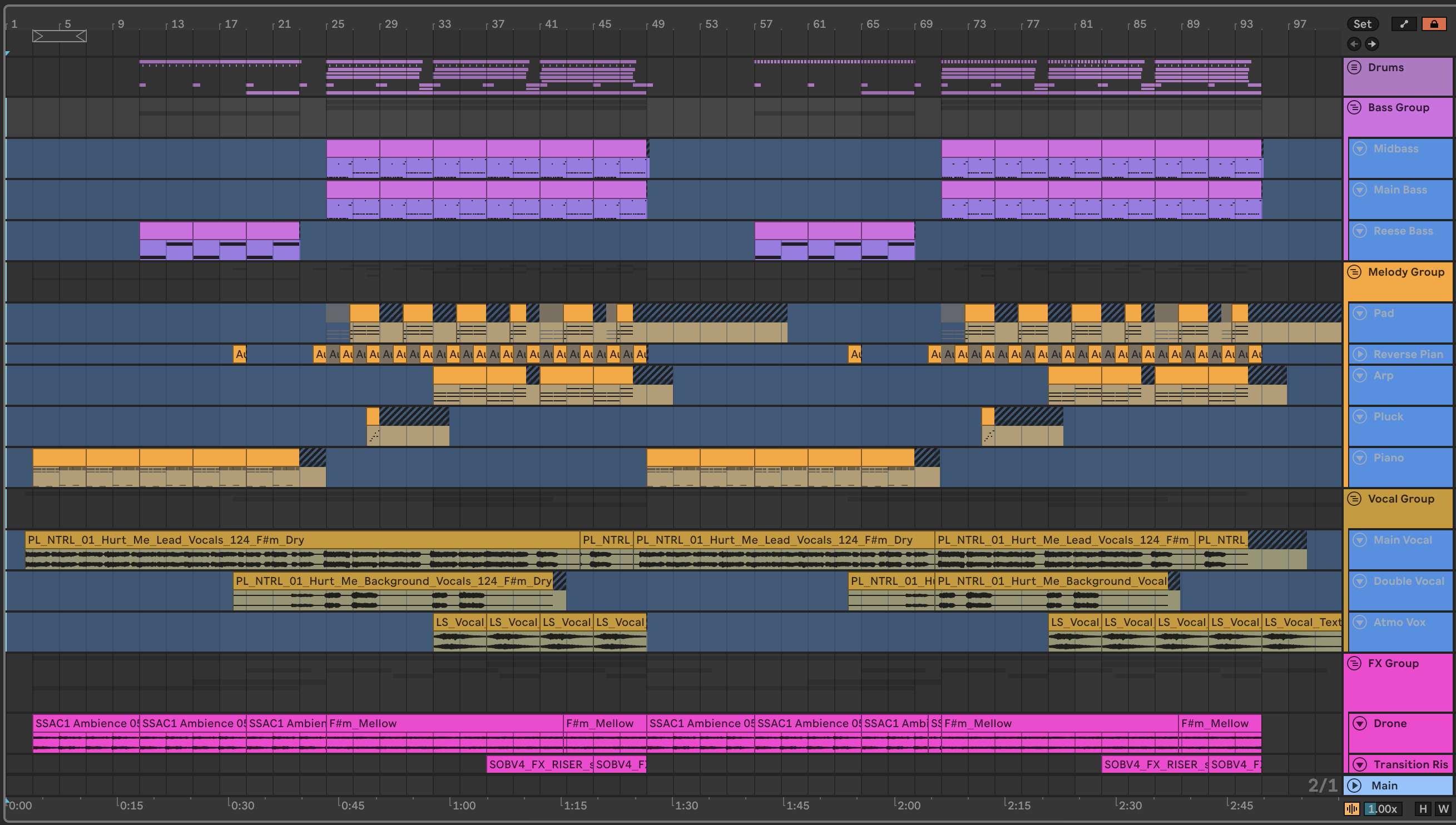Select the LS_Vocal_Text clip on Atmo Vox
The height and width of the screenshot is (825, 1456).
(x=1302, y=632)
